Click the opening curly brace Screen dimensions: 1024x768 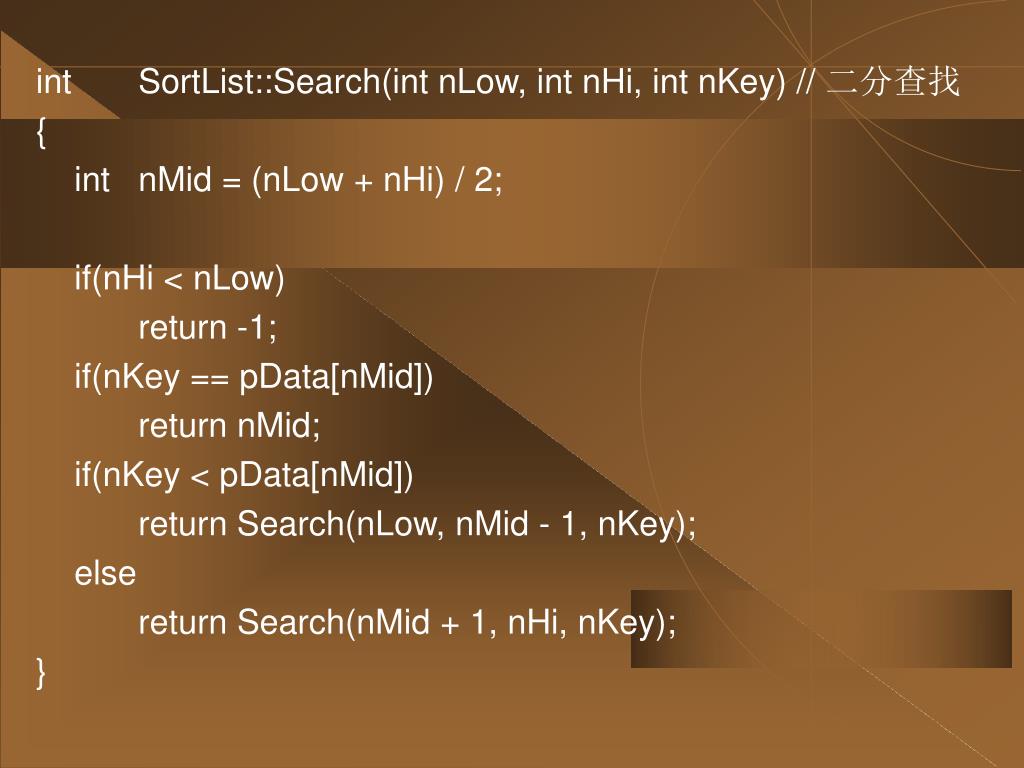click(41, 133)
